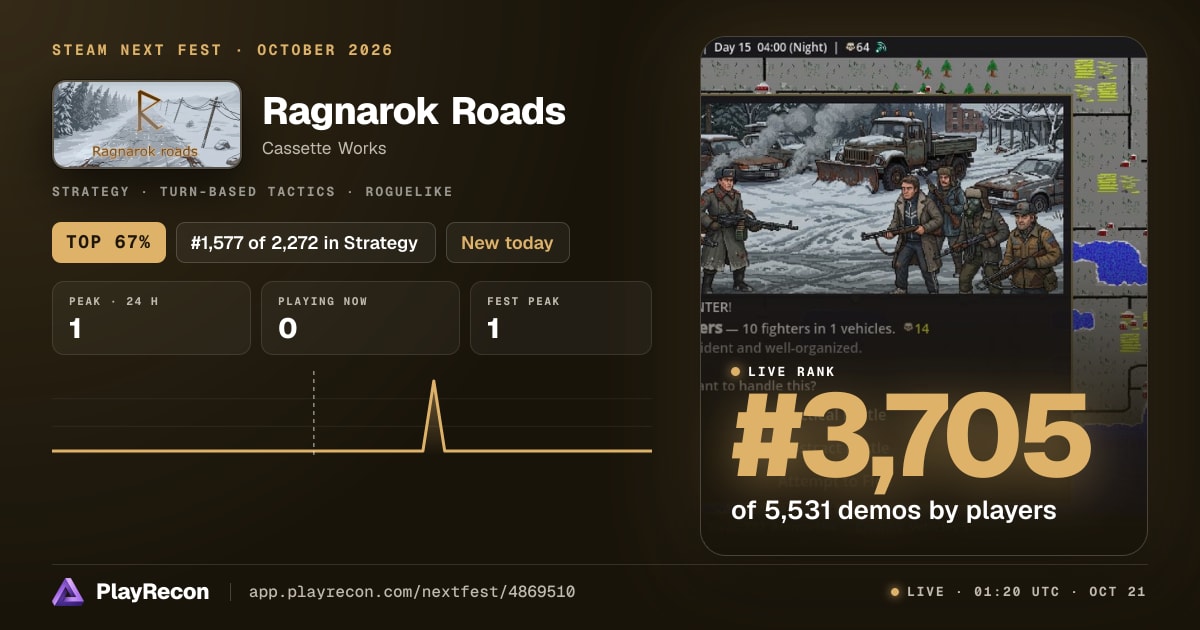The width and height of the screenshot is (1200, 630).
Task: Click the skull icon next to 64
Action: [x=850, y=46]
